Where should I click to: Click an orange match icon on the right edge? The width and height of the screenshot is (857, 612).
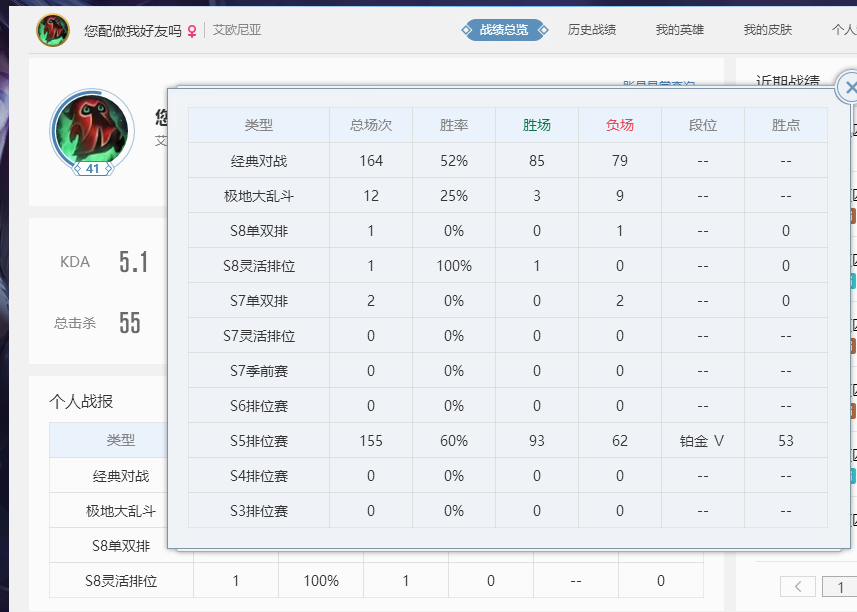[852, 217]
